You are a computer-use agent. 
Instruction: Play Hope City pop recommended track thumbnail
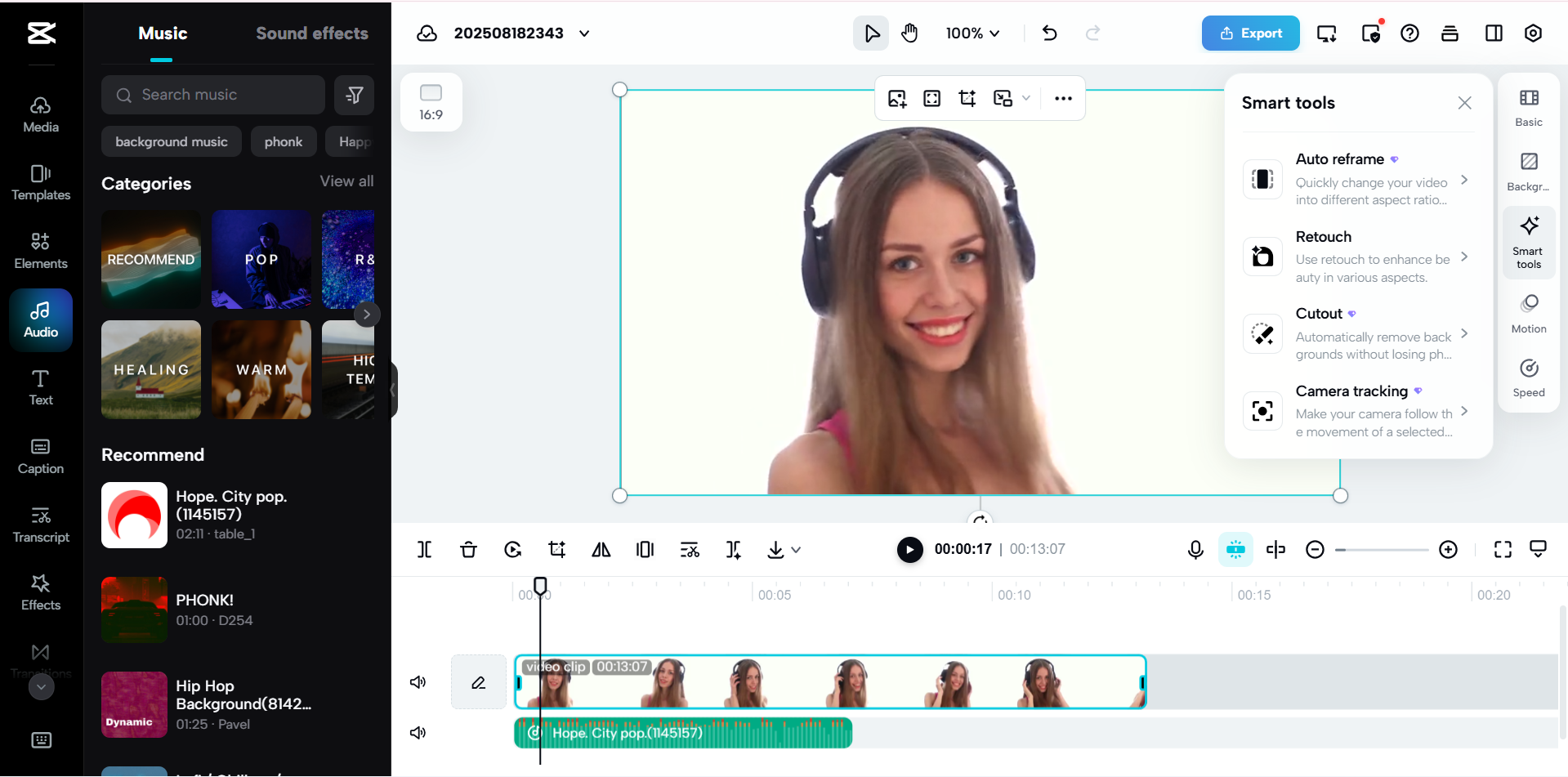(134, 515)
